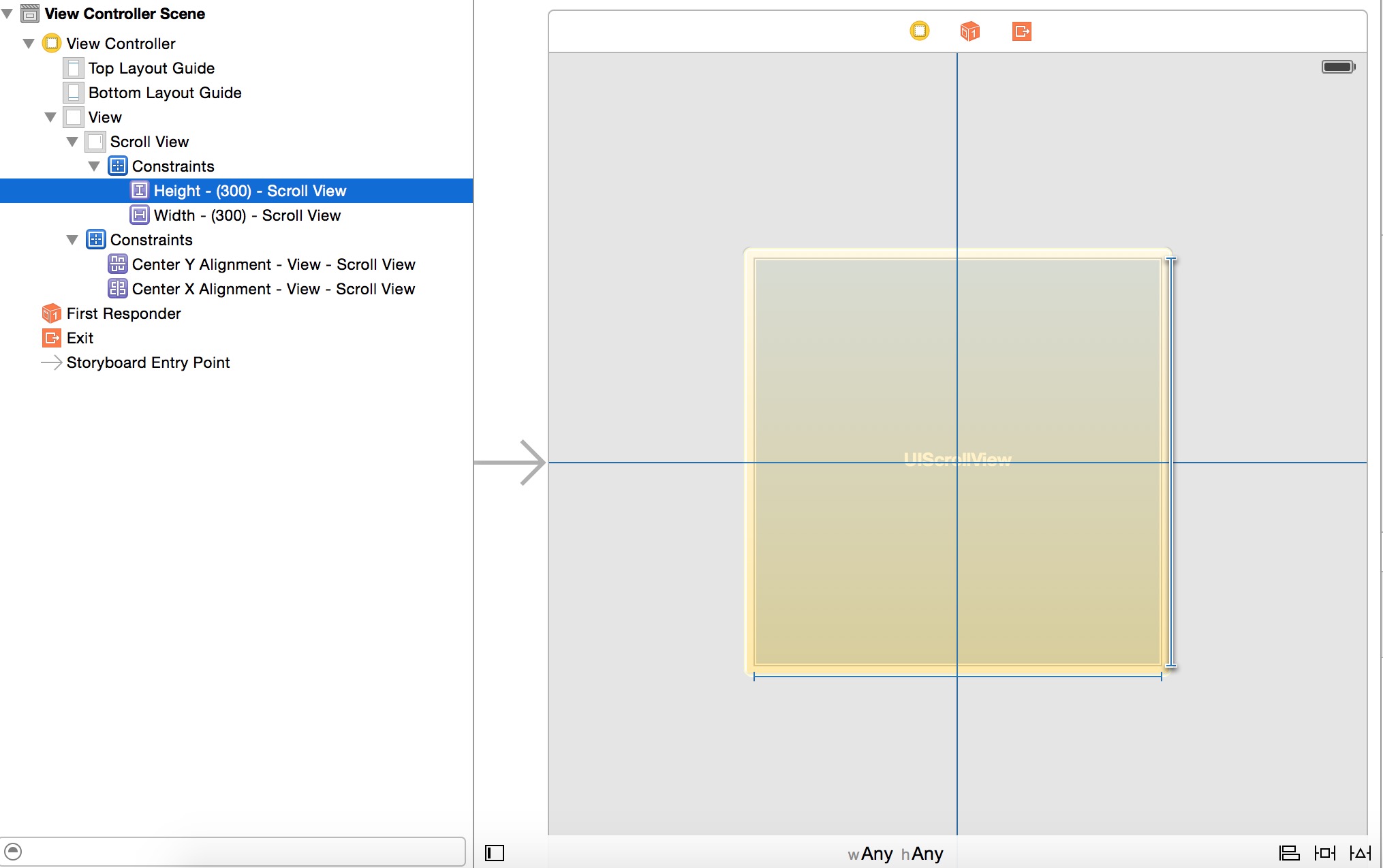Click the outline filter search field
This screenshot has width=1383, height=868.
tap(232, 852)
